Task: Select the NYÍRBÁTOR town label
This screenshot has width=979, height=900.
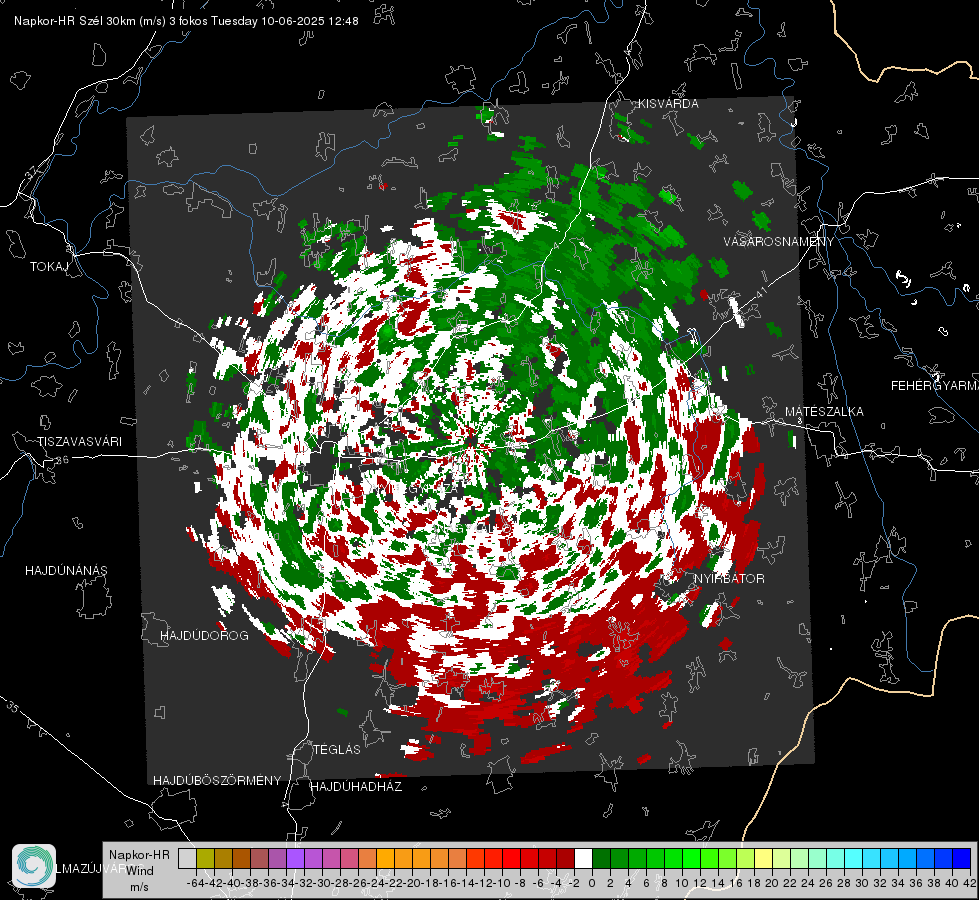Action: (729, 579)
